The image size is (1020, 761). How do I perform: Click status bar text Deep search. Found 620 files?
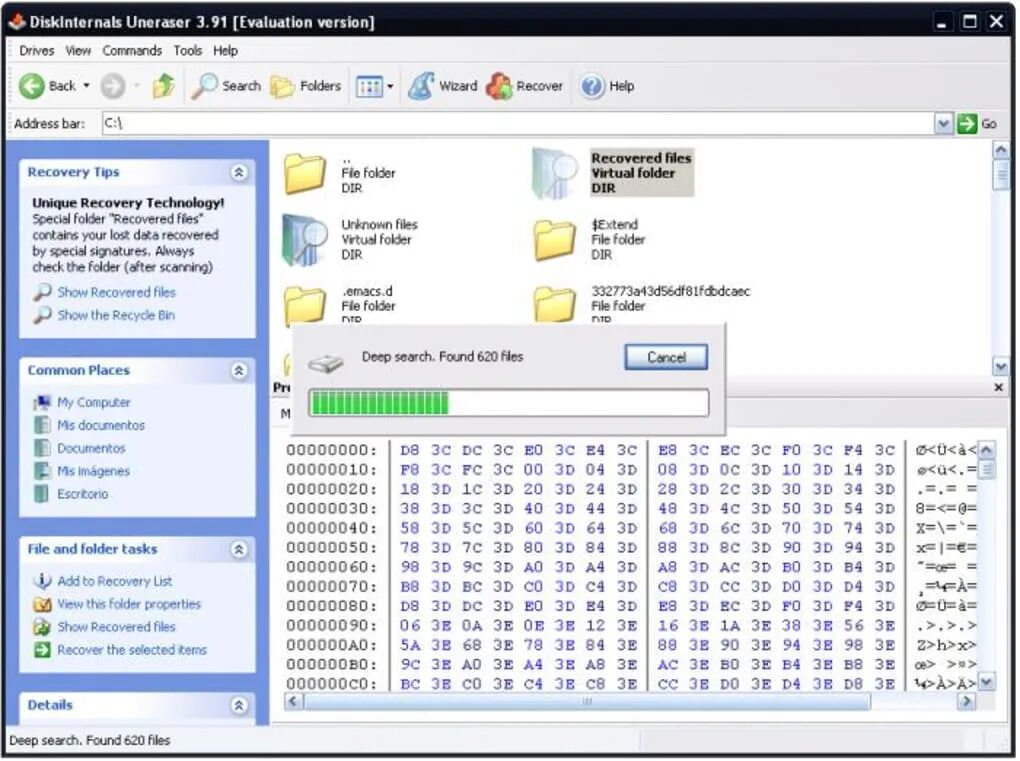click(90, 741)
